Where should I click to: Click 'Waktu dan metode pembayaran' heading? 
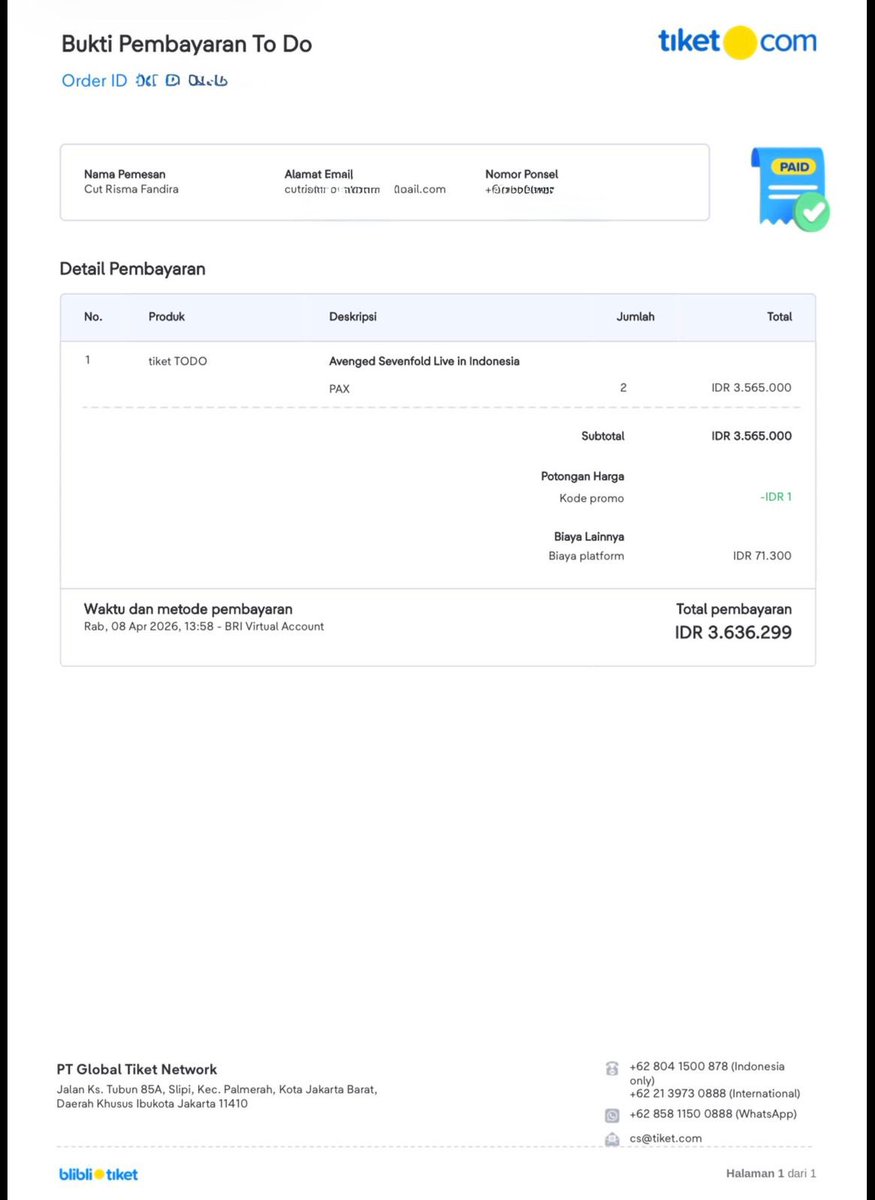[188, 609]
